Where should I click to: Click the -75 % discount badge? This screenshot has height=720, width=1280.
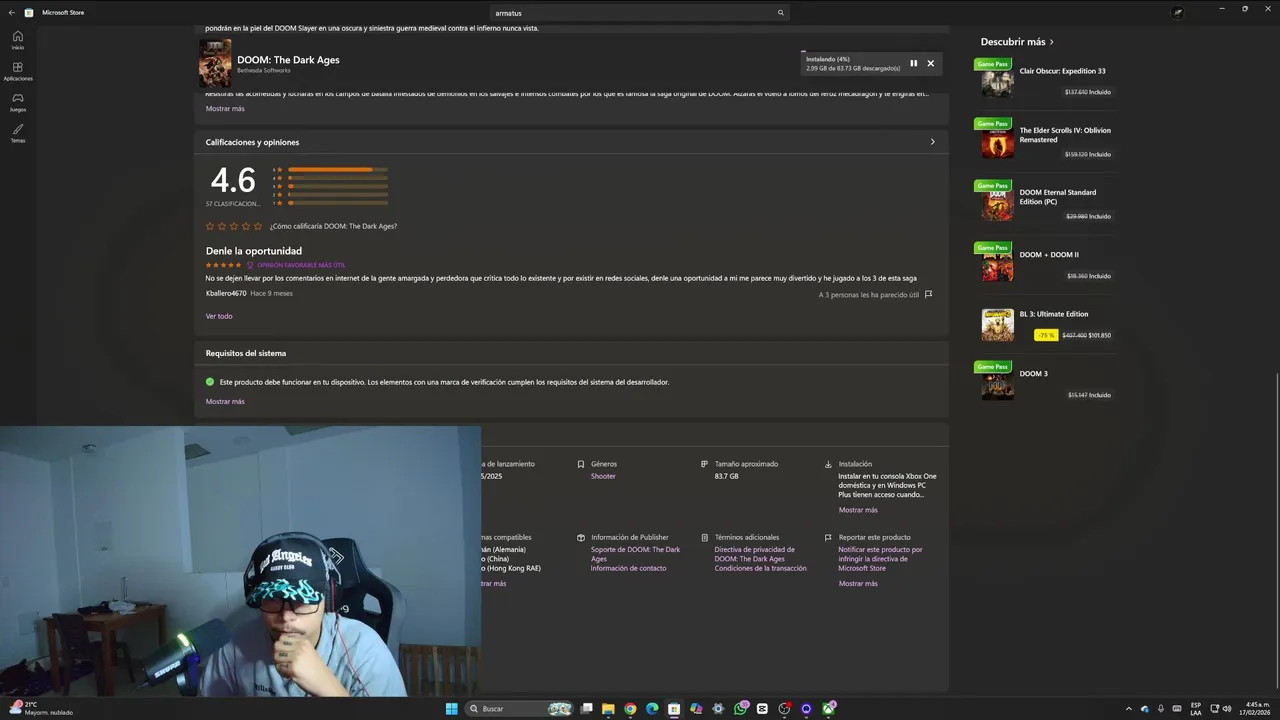coord(1046,335)
